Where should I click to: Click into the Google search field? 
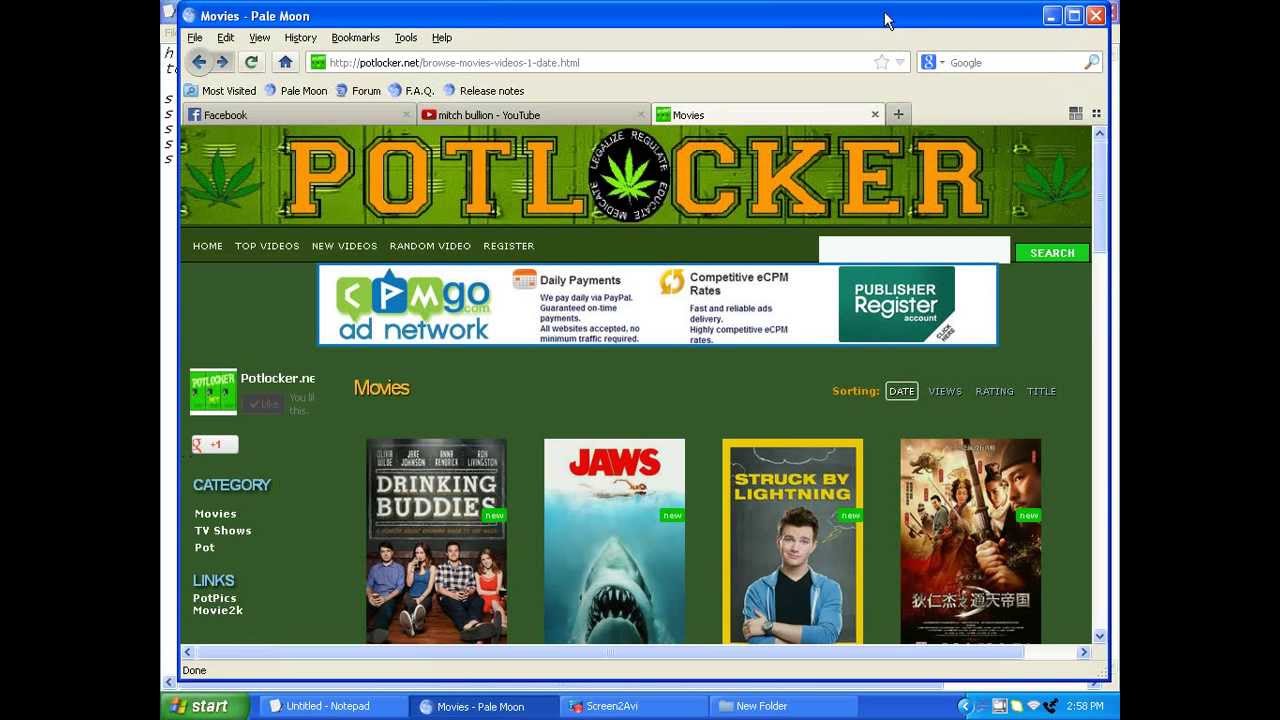(x=1014, y=62)
